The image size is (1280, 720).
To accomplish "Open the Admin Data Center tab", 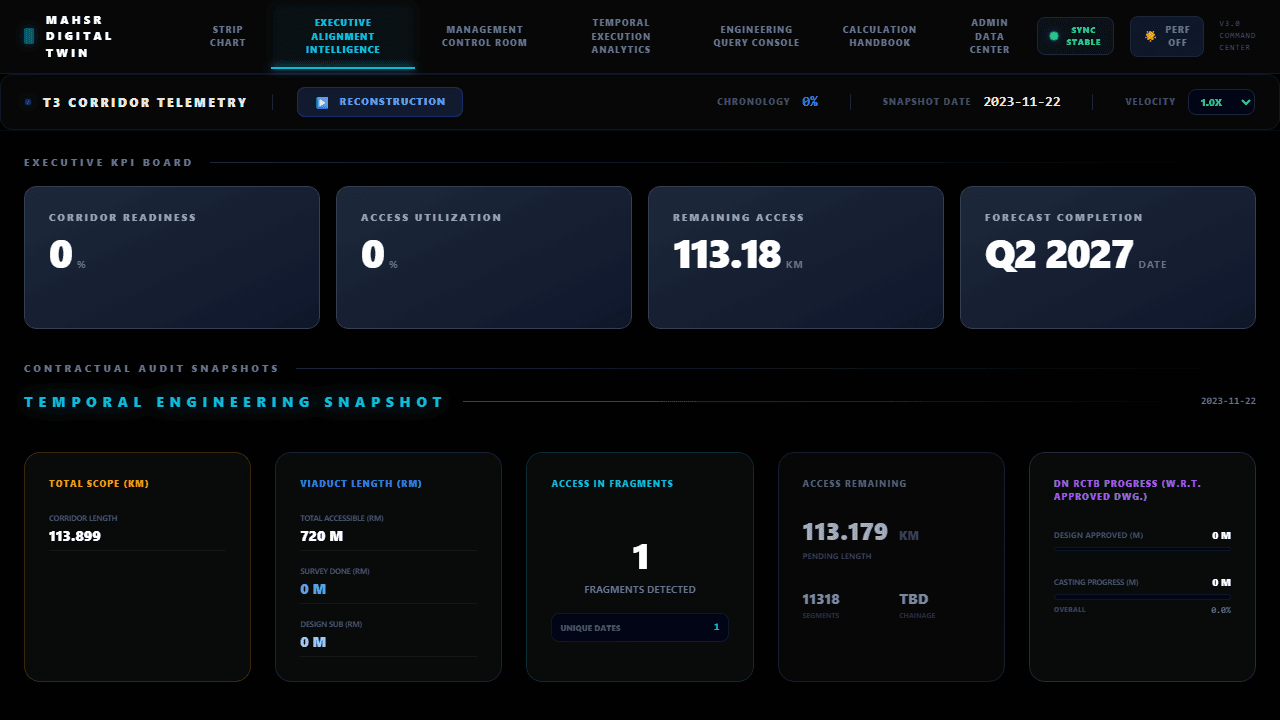I will click(989, 36).
